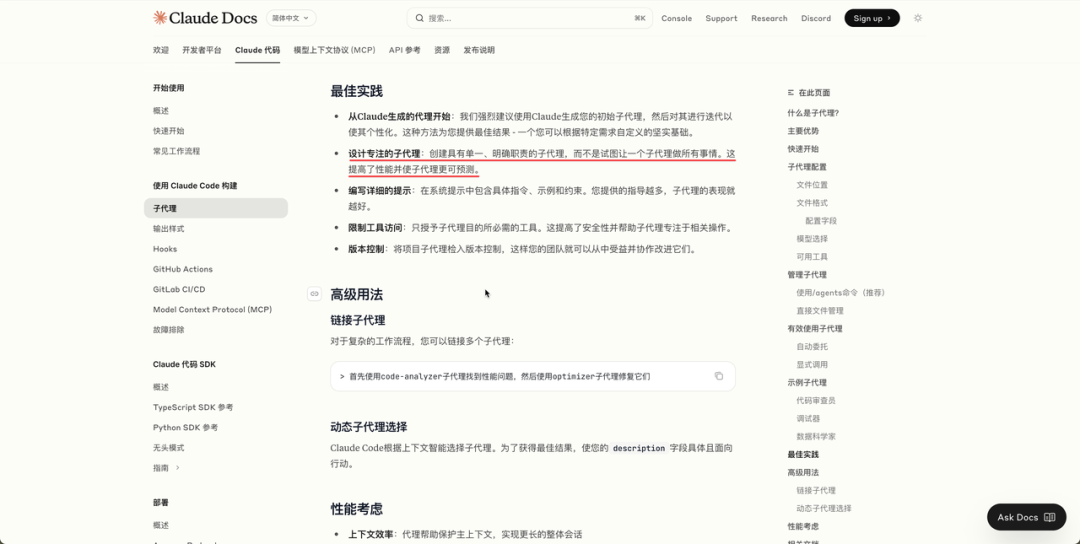1080x544 pixels.
Task: Open the Console link
Action: point(676,18)
